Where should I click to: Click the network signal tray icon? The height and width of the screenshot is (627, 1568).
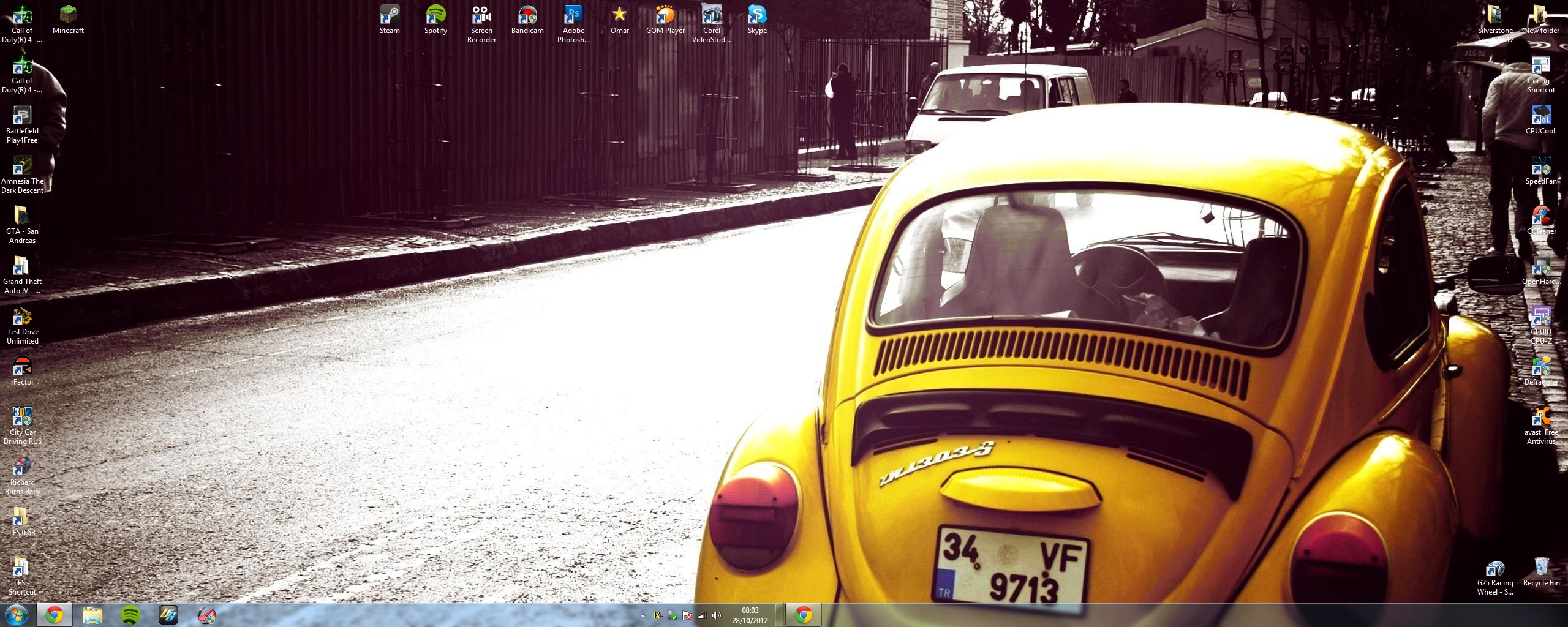[702, 615]
